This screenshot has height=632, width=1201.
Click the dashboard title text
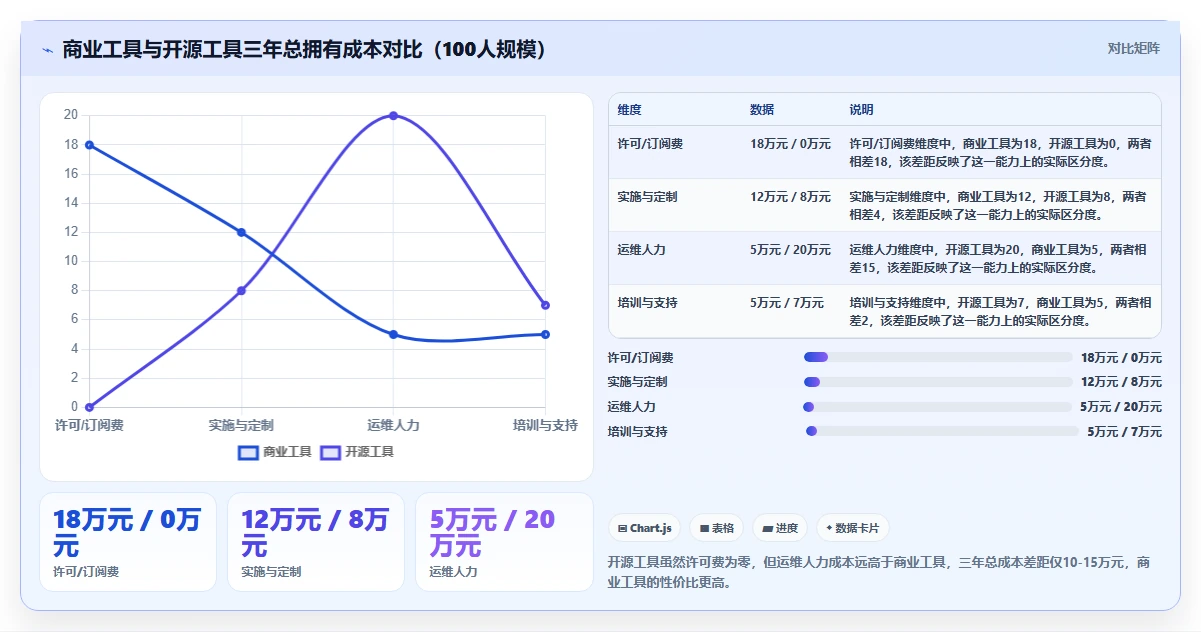tap(305, 50)
